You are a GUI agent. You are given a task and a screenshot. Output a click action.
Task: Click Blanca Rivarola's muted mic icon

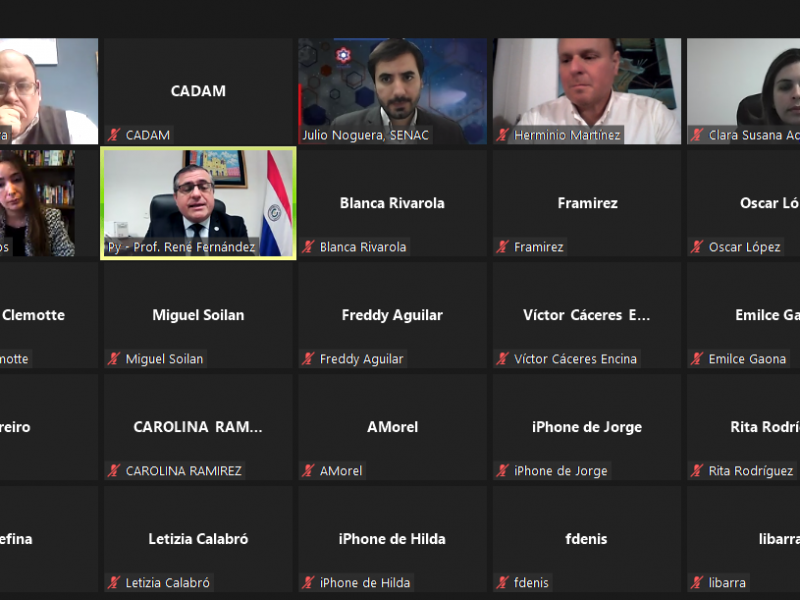coord(308,247)
